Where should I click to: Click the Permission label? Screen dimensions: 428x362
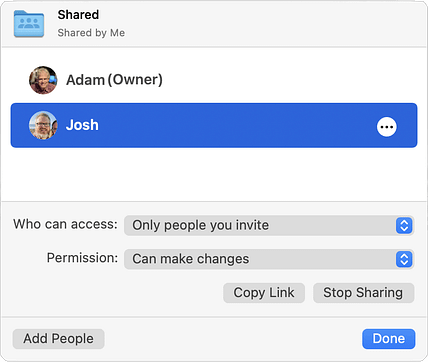pyautogui.click(x=82, y=258)
